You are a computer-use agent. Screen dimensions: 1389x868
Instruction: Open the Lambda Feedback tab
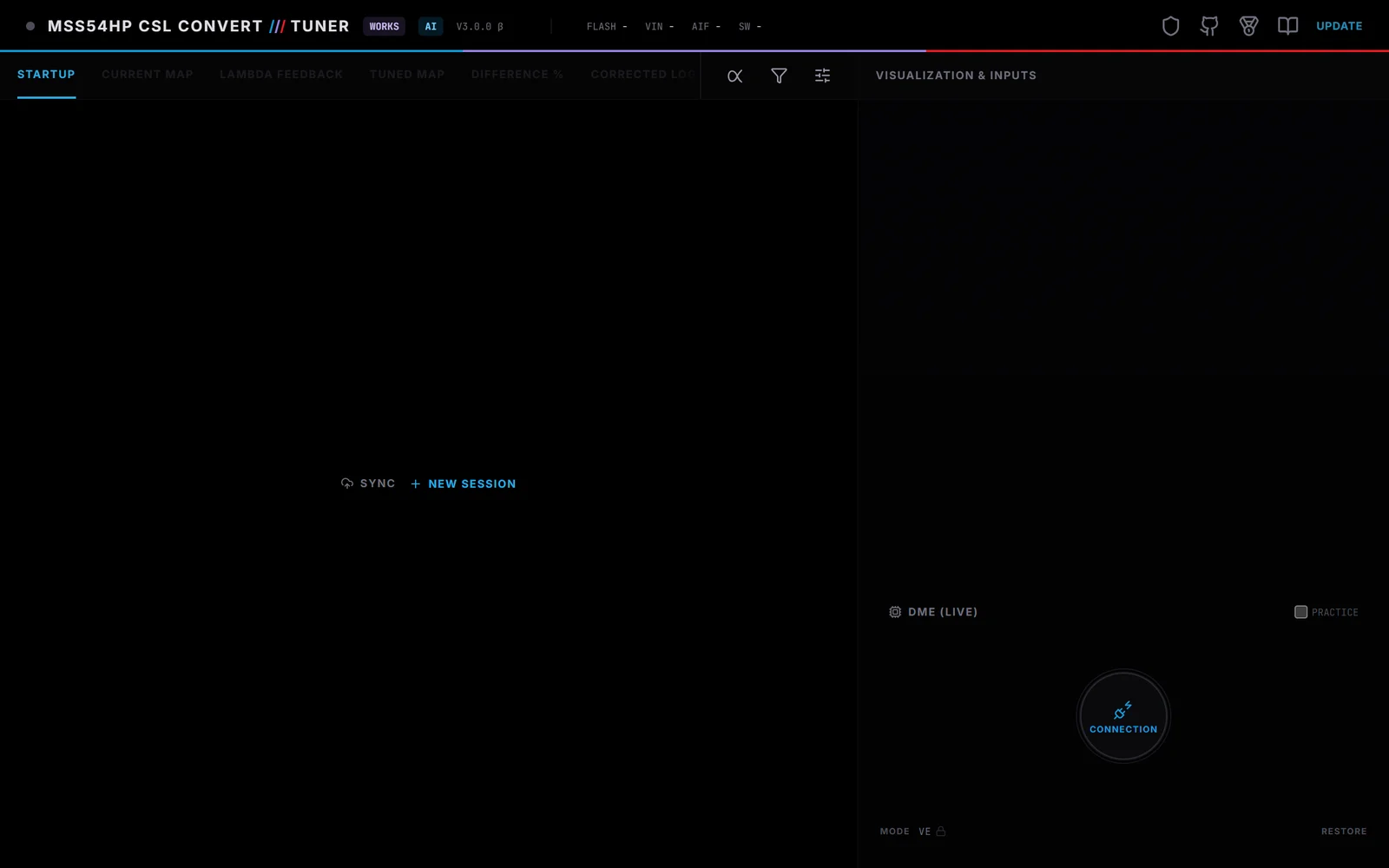[281, 75]
